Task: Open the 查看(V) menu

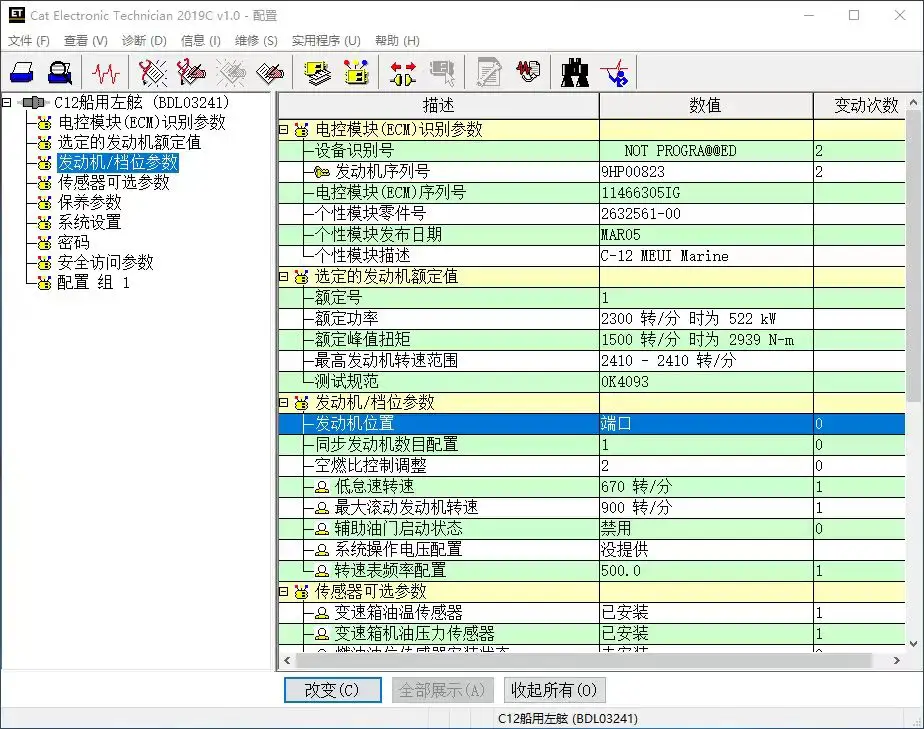Action: point(85,41)
